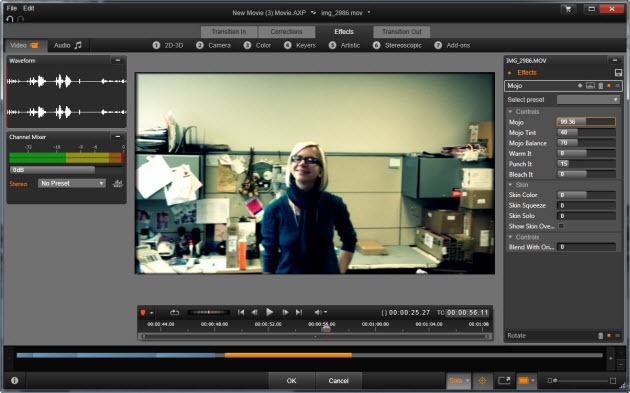The image size is (630, 393).
Task: Switch to the Transition In tab
Action: pos(229,31)
